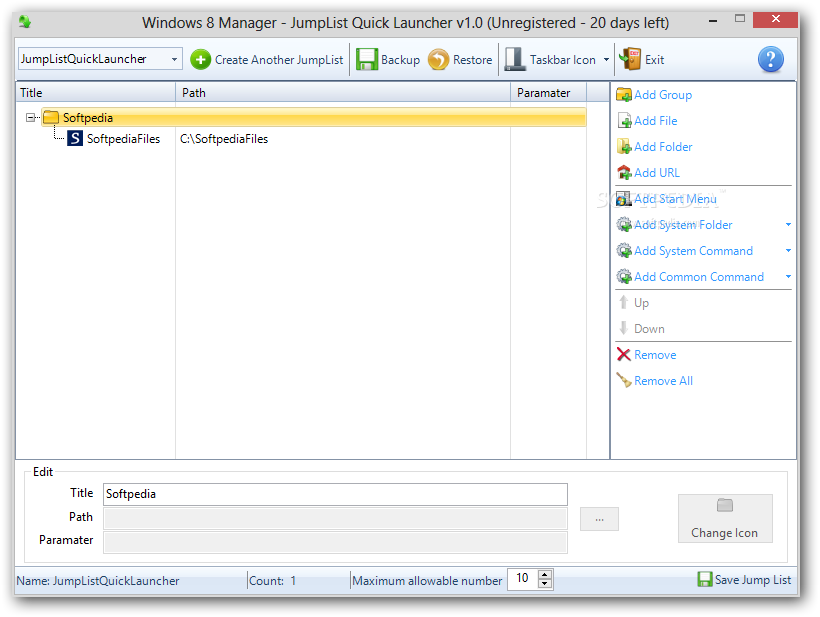Open help via the blue question mark
This screenshot has height=617, width=820.
[770, 60]
